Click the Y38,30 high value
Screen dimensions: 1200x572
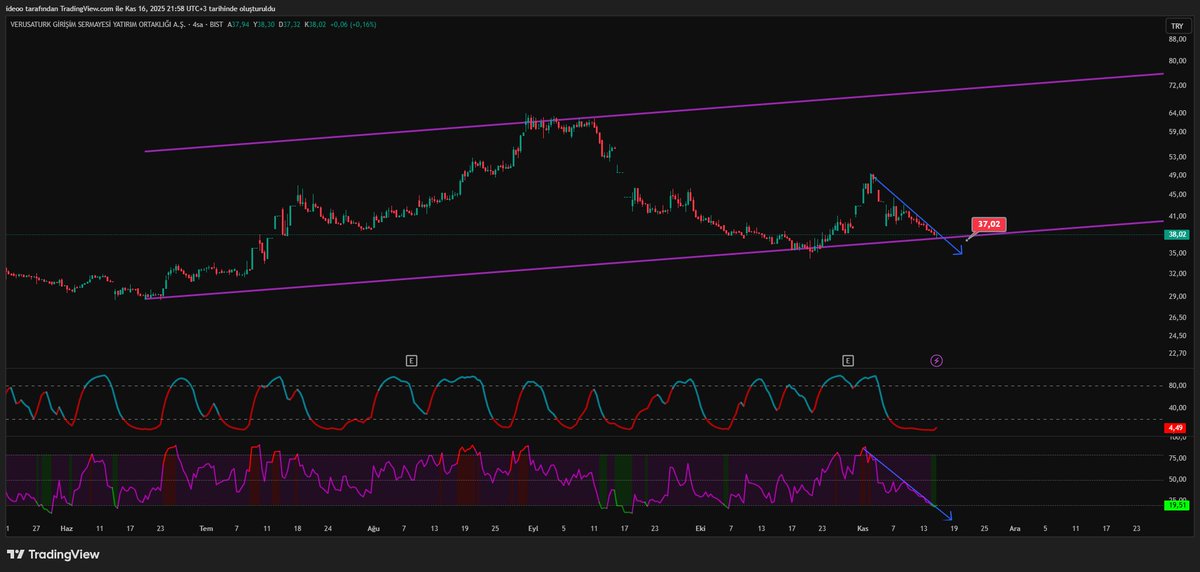pos(264,24)
